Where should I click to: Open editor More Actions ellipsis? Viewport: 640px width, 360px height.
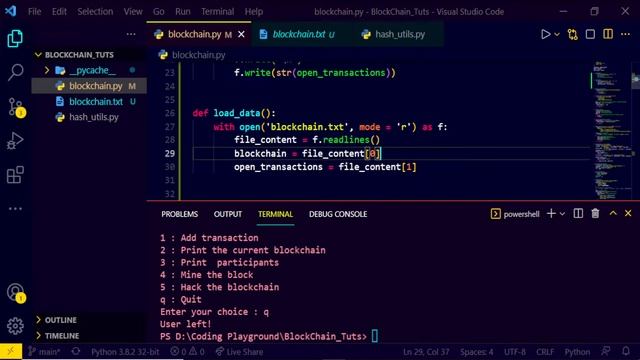coord(625,34)
